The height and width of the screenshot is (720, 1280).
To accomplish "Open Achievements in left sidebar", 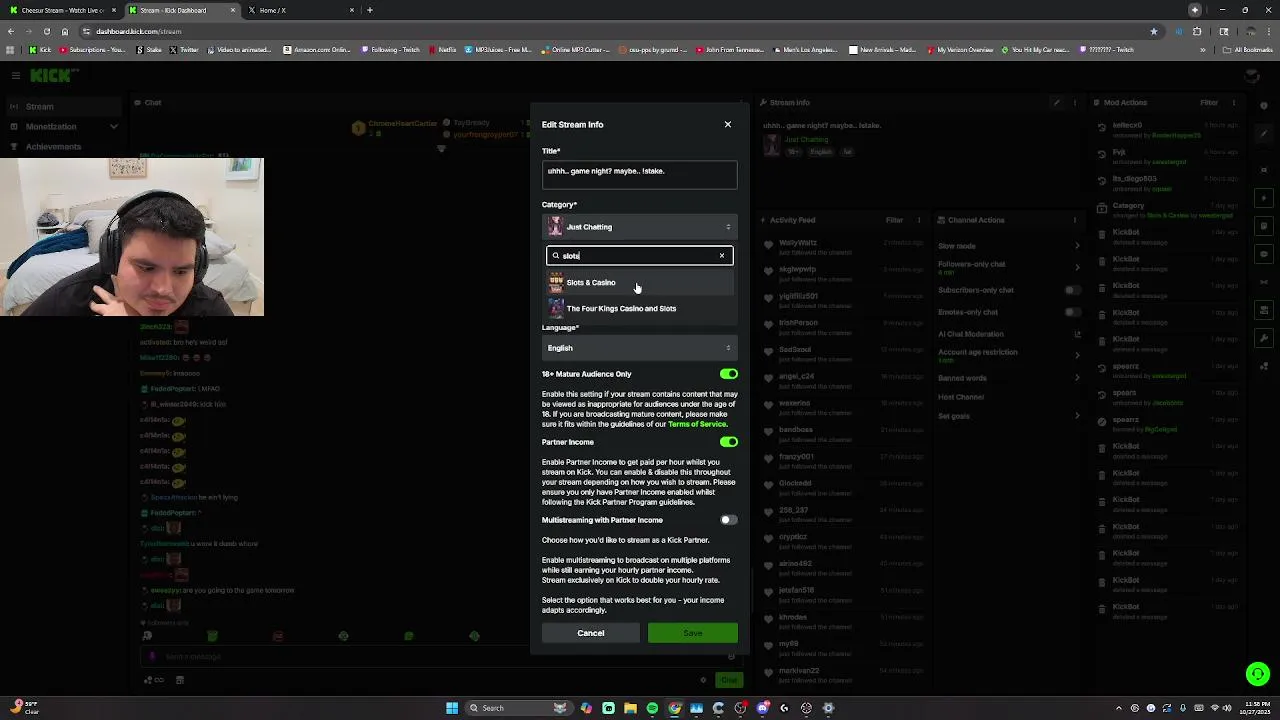I will [x=62, y=146].
